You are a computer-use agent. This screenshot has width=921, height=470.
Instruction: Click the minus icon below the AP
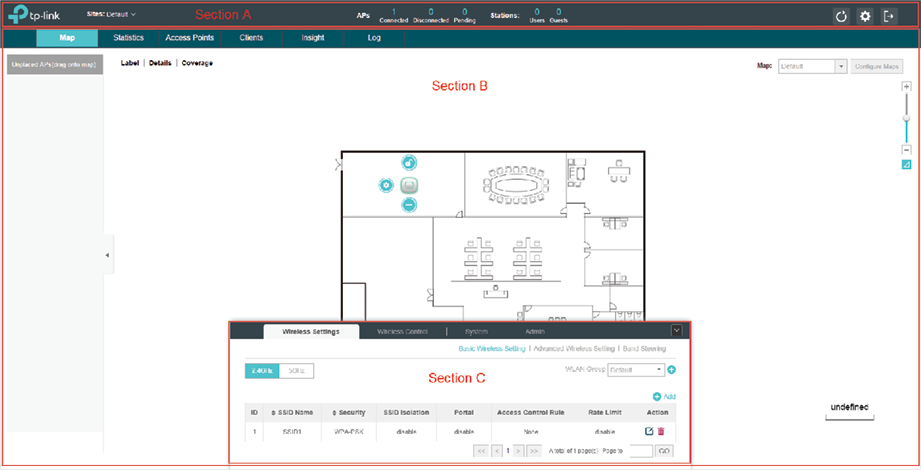click(x=409, y=205)
